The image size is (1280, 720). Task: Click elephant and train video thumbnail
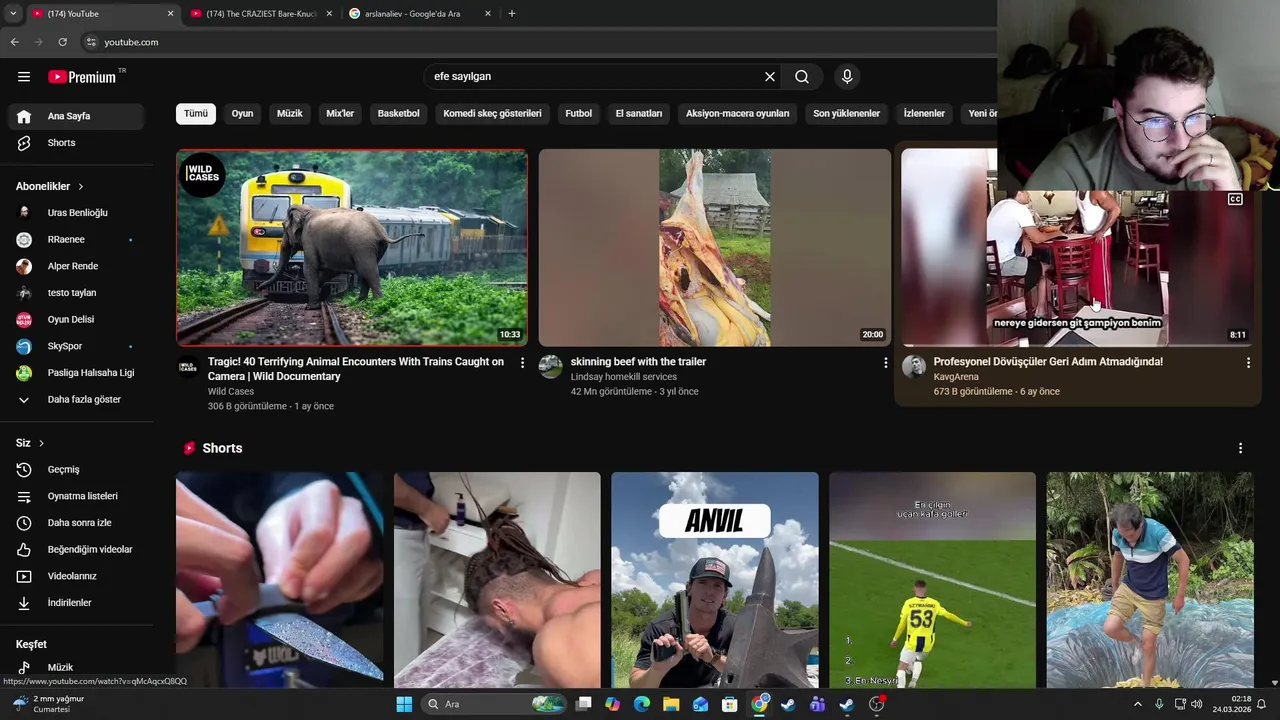click(352, 248)
